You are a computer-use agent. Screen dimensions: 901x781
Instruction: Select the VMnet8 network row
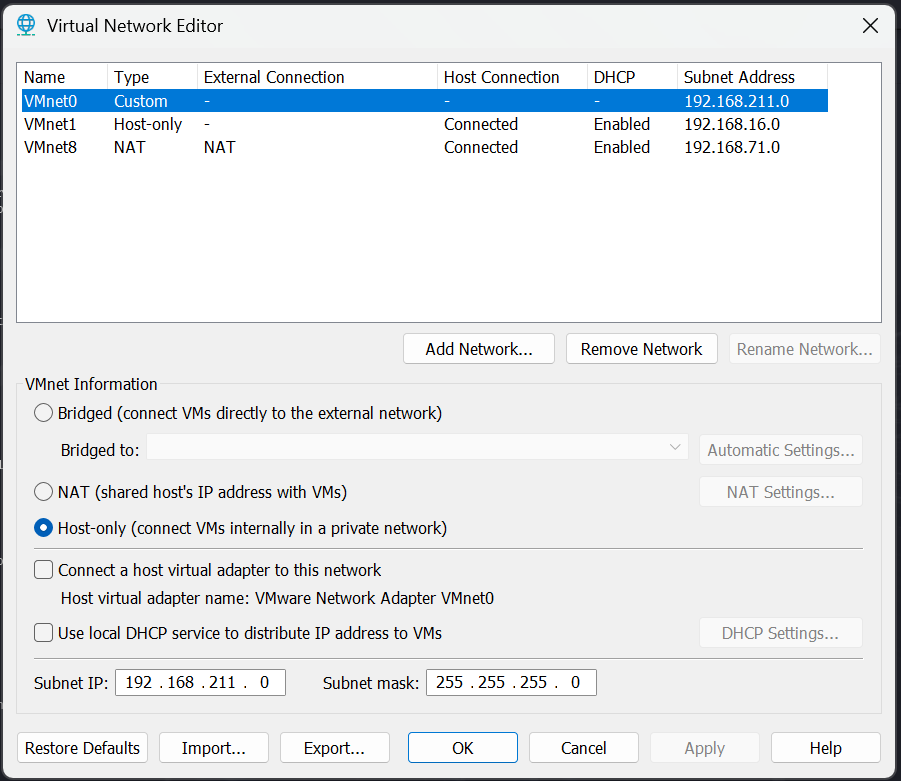tap(425, 147)
